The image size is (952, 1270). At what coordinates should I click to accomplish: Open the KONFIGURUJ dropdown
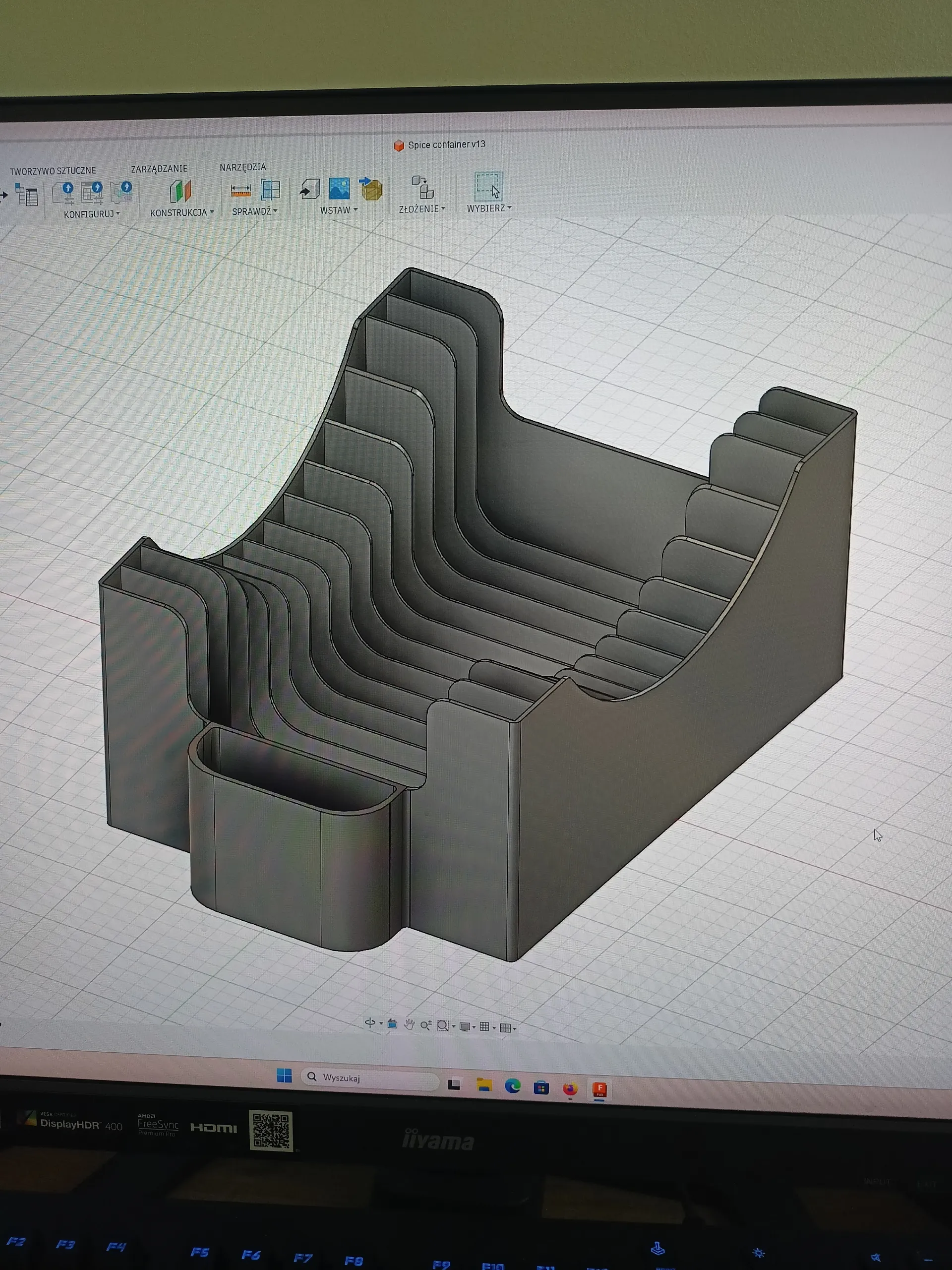coord(92,214)
